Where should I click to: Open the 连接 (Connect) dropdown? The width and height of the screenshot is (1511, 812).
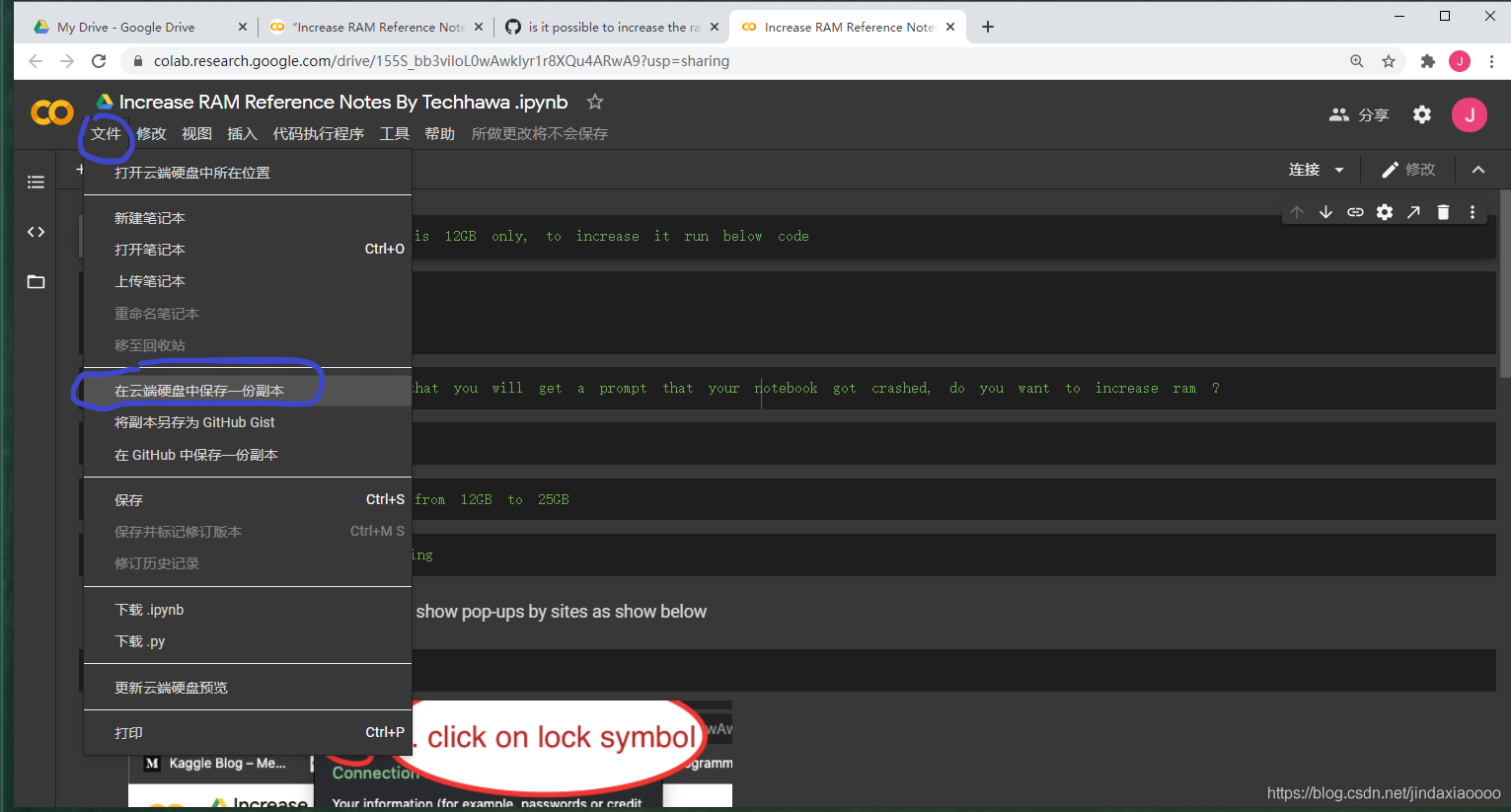pyautogui.click(x=1316, y=169)
